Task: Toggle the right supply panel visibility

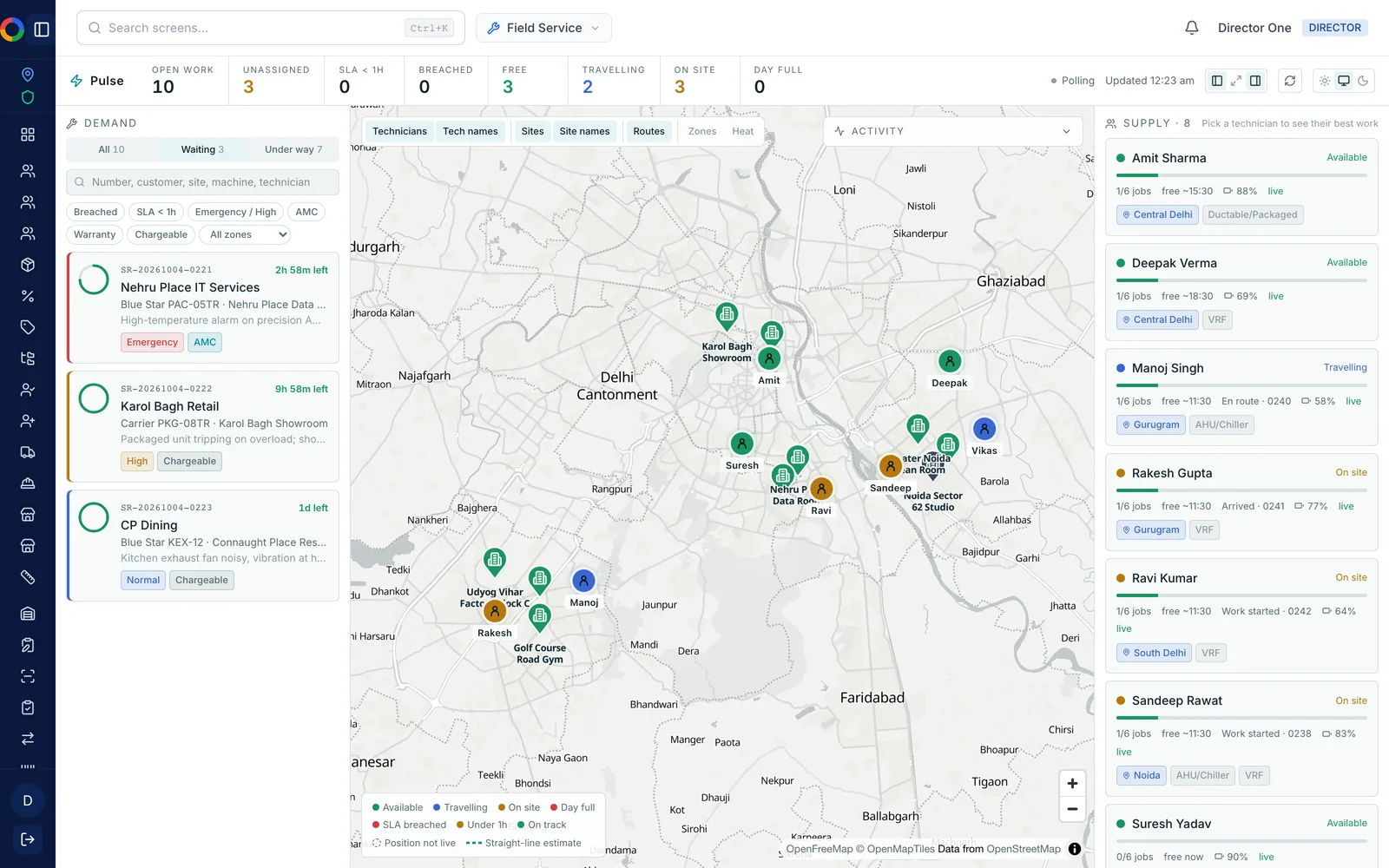Action: [1255, 81]
